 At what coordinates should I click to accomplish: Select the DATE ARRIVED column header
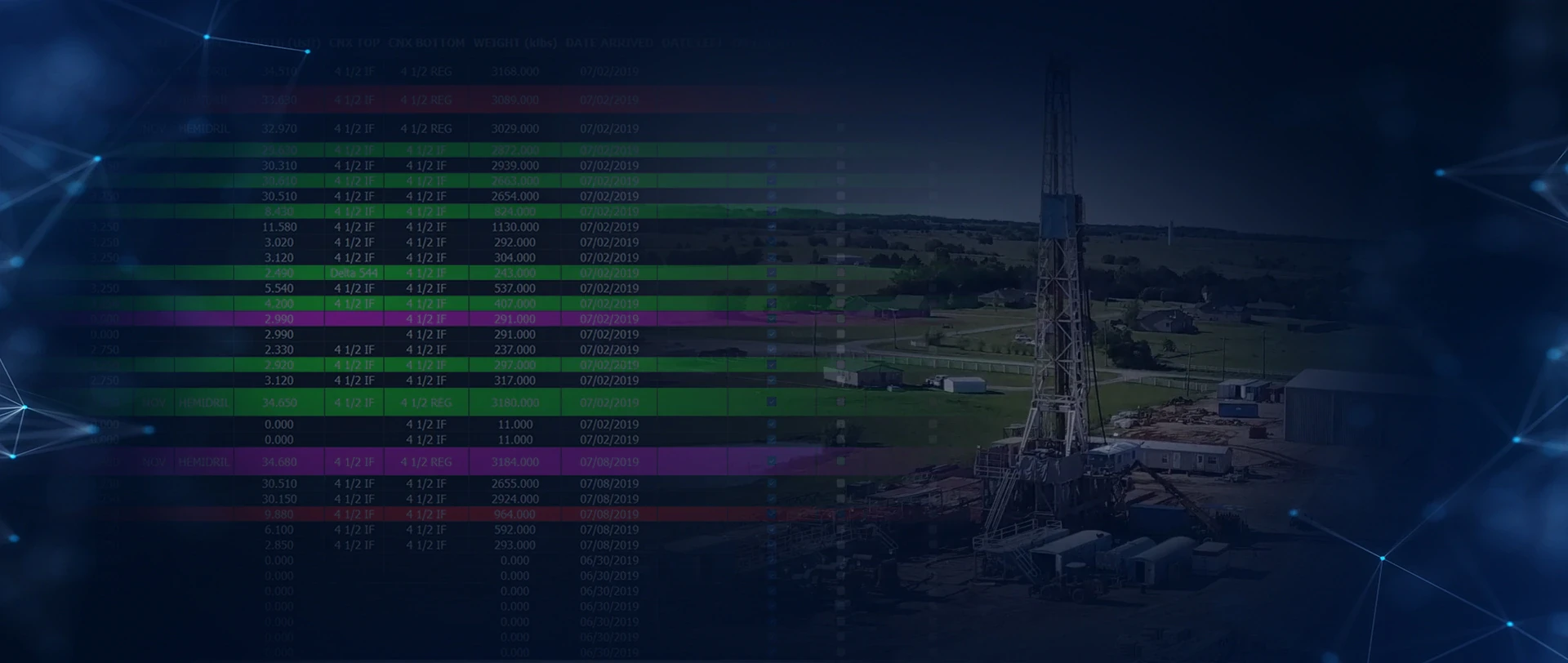click(609, 42)
